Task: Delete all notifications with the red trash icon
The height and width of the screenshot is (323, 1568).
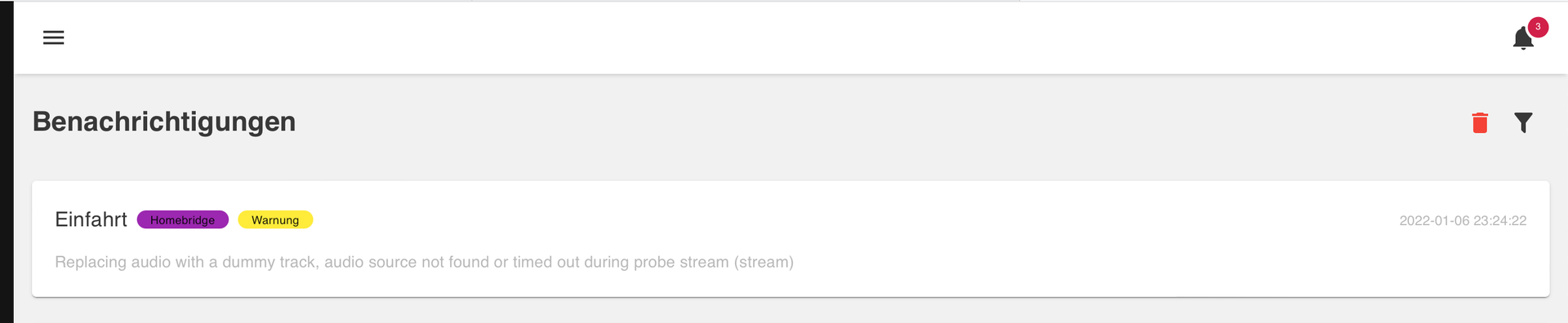Action: click(x=1480, y=122)
